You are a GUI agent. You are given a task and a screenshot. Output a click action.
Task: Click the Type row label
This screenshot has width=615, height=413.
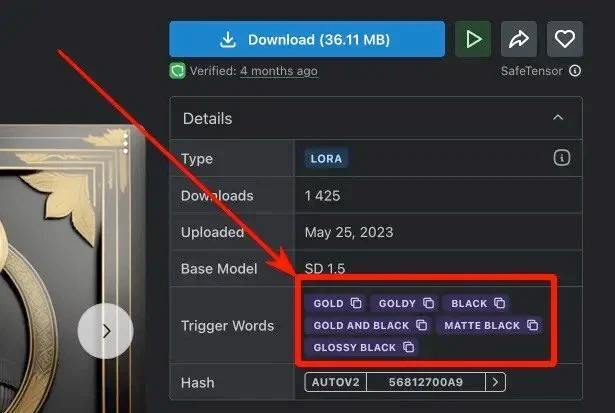(x=197, y=159)
